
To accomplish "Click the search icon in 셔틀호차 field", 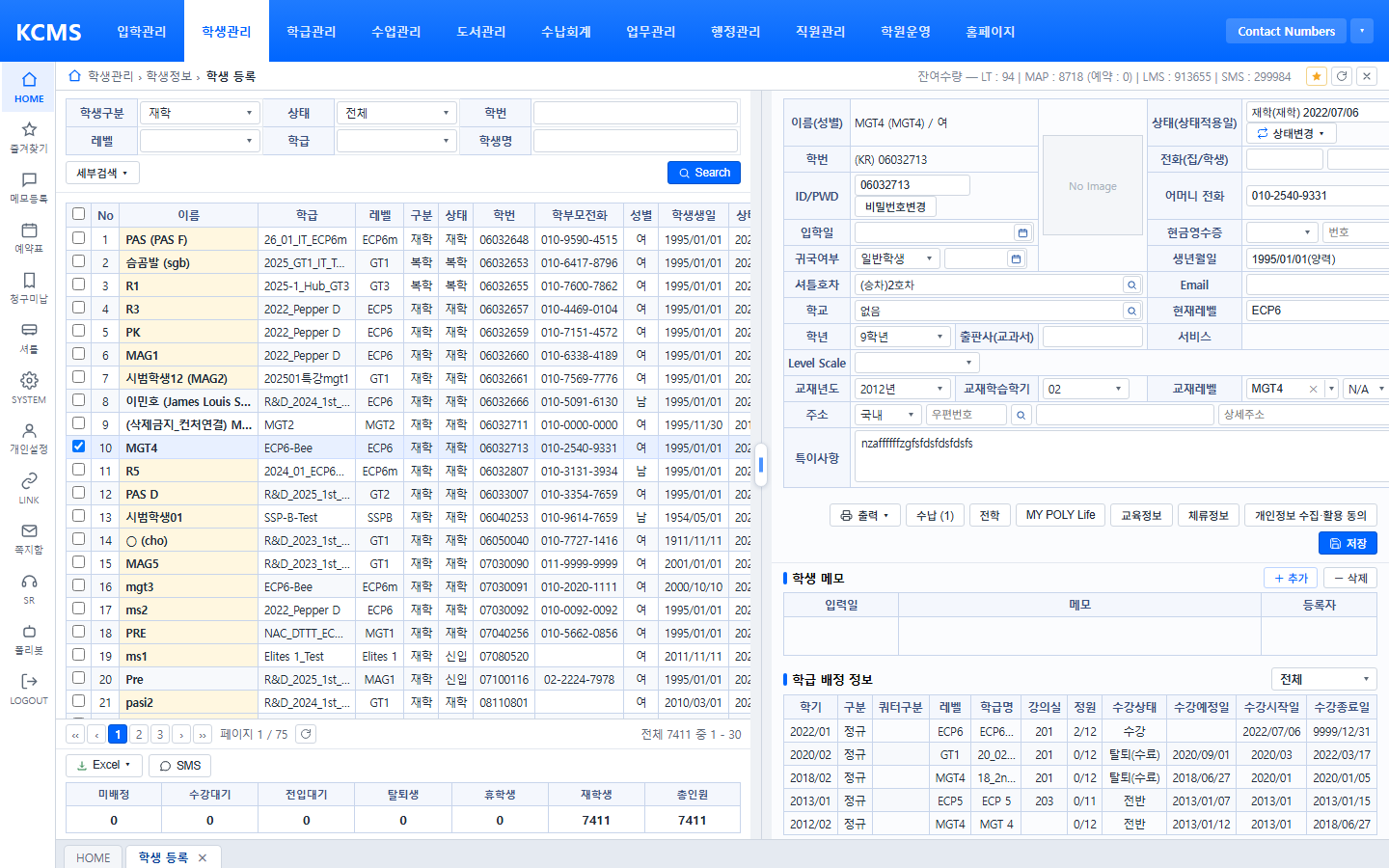I will [x=1131, y=285].
